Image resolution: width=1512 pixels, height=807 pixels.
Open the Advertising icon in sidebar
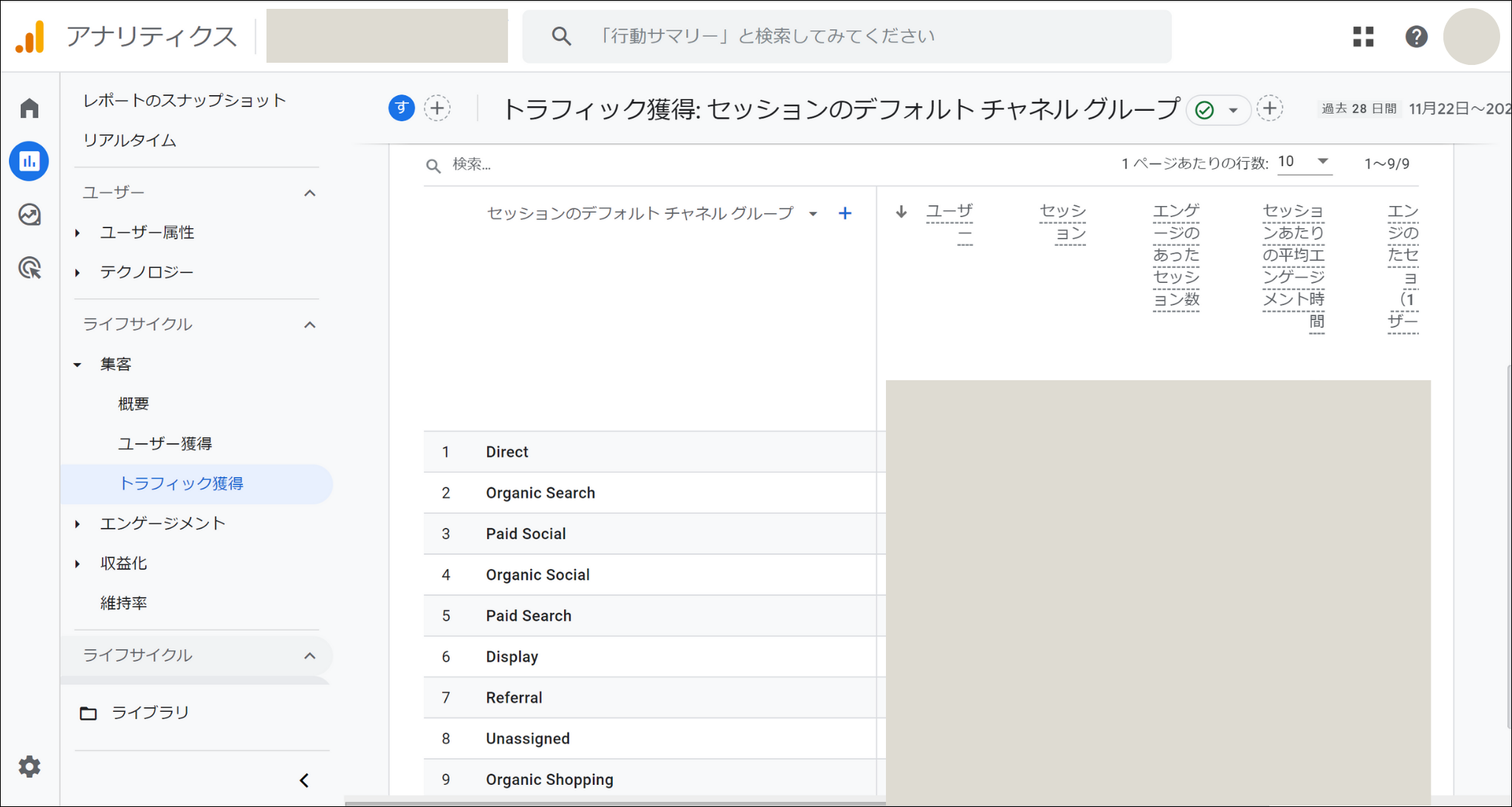pyautogui.click(x=30, y=268)
